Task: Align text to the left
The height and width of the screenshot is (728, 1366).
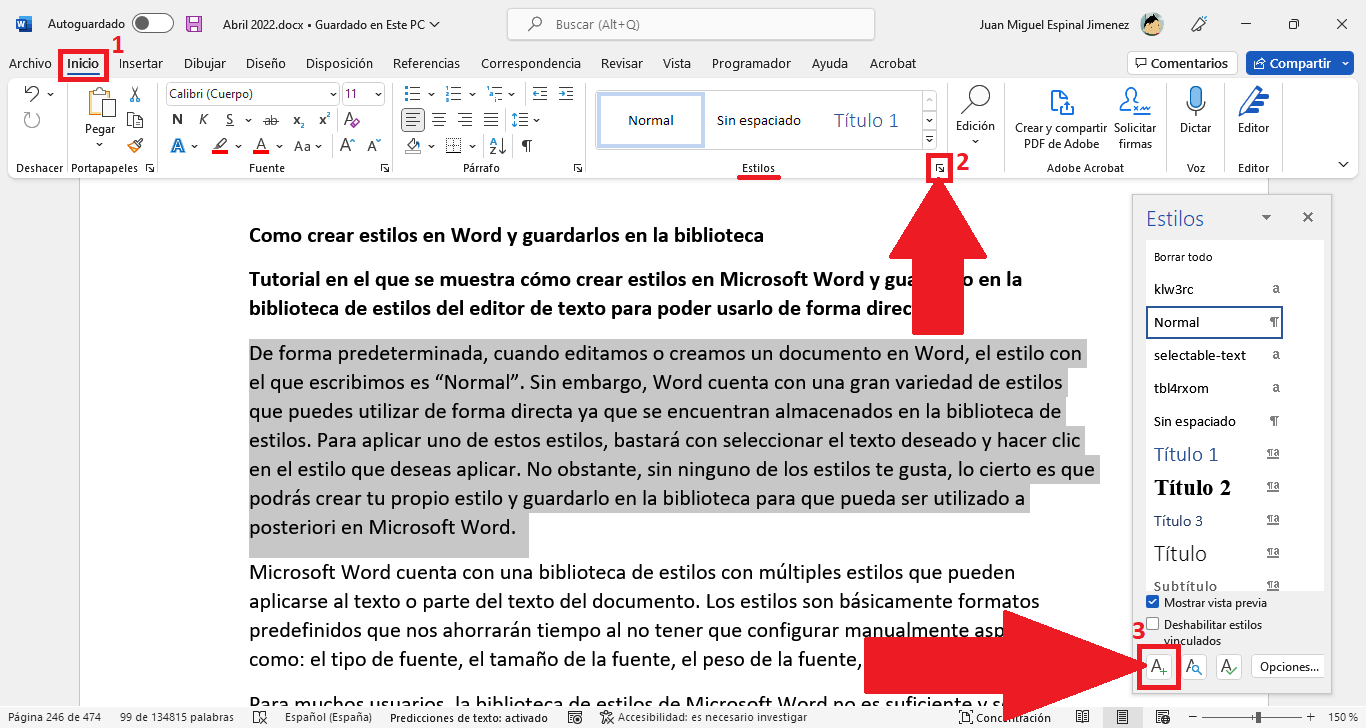Action: (x=412, y=120)
